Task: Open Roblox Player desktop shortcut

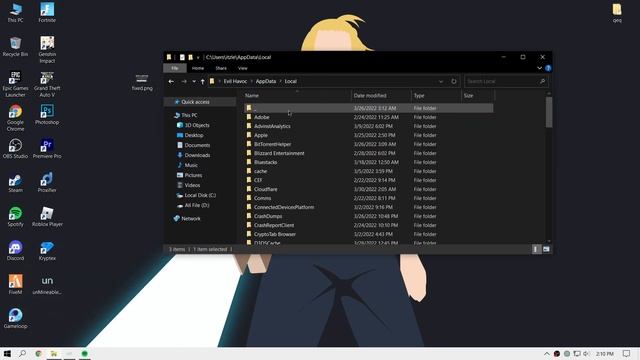Action: (47, 216)
